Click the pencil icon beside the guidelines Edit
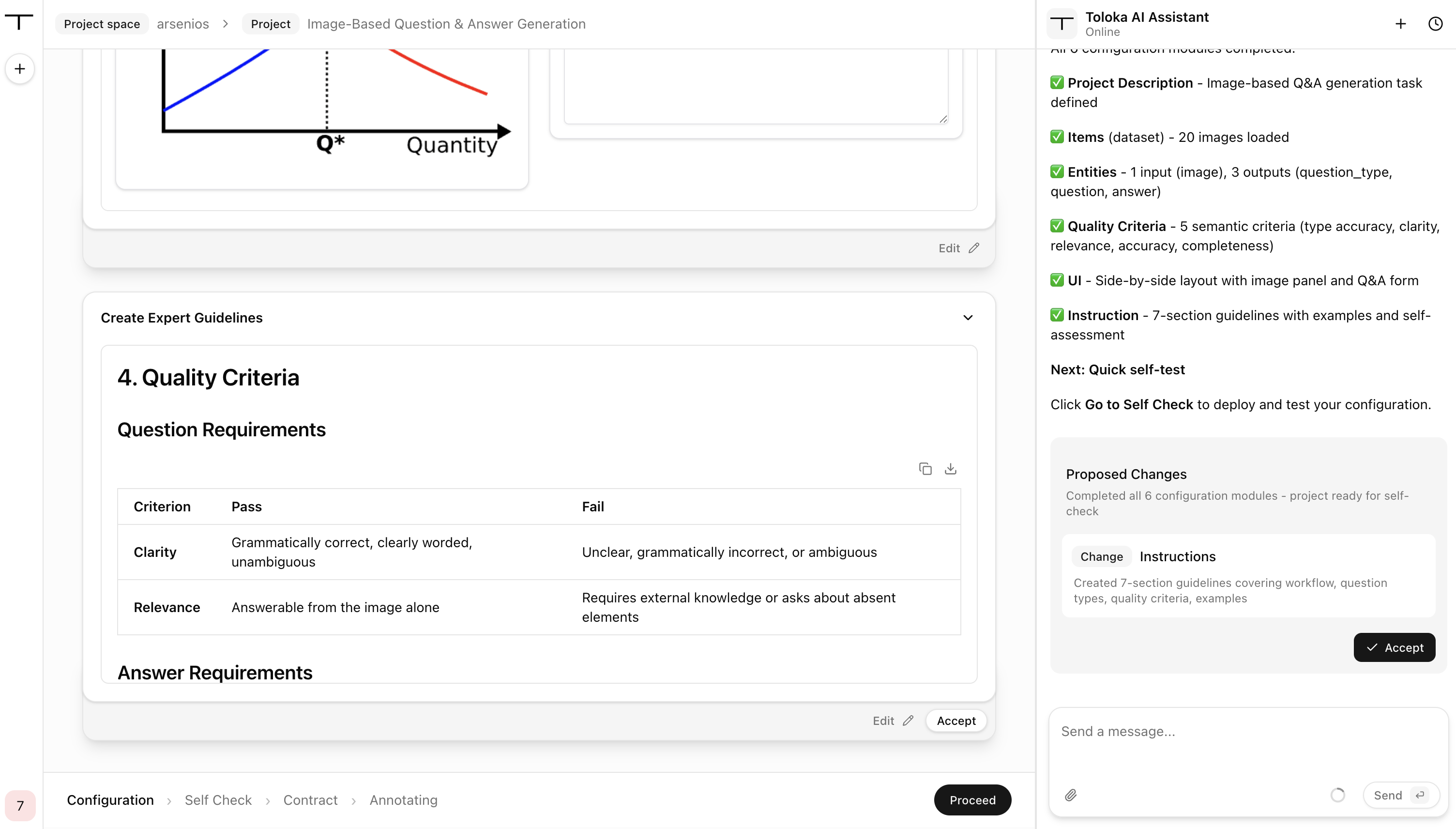Viewport: 1456px width, 829px height. click(908, 720)
